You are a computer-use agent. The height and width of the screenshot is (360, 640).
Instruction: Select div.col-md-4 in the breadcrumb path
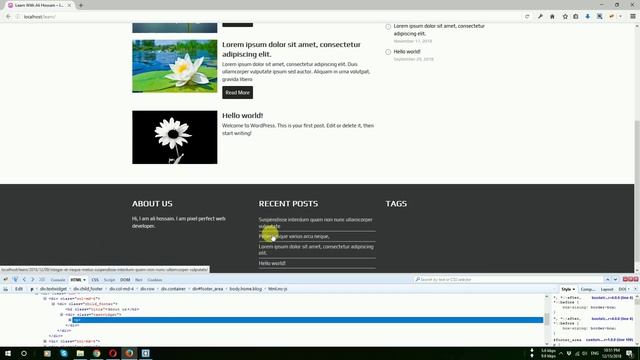coord(121,289)
